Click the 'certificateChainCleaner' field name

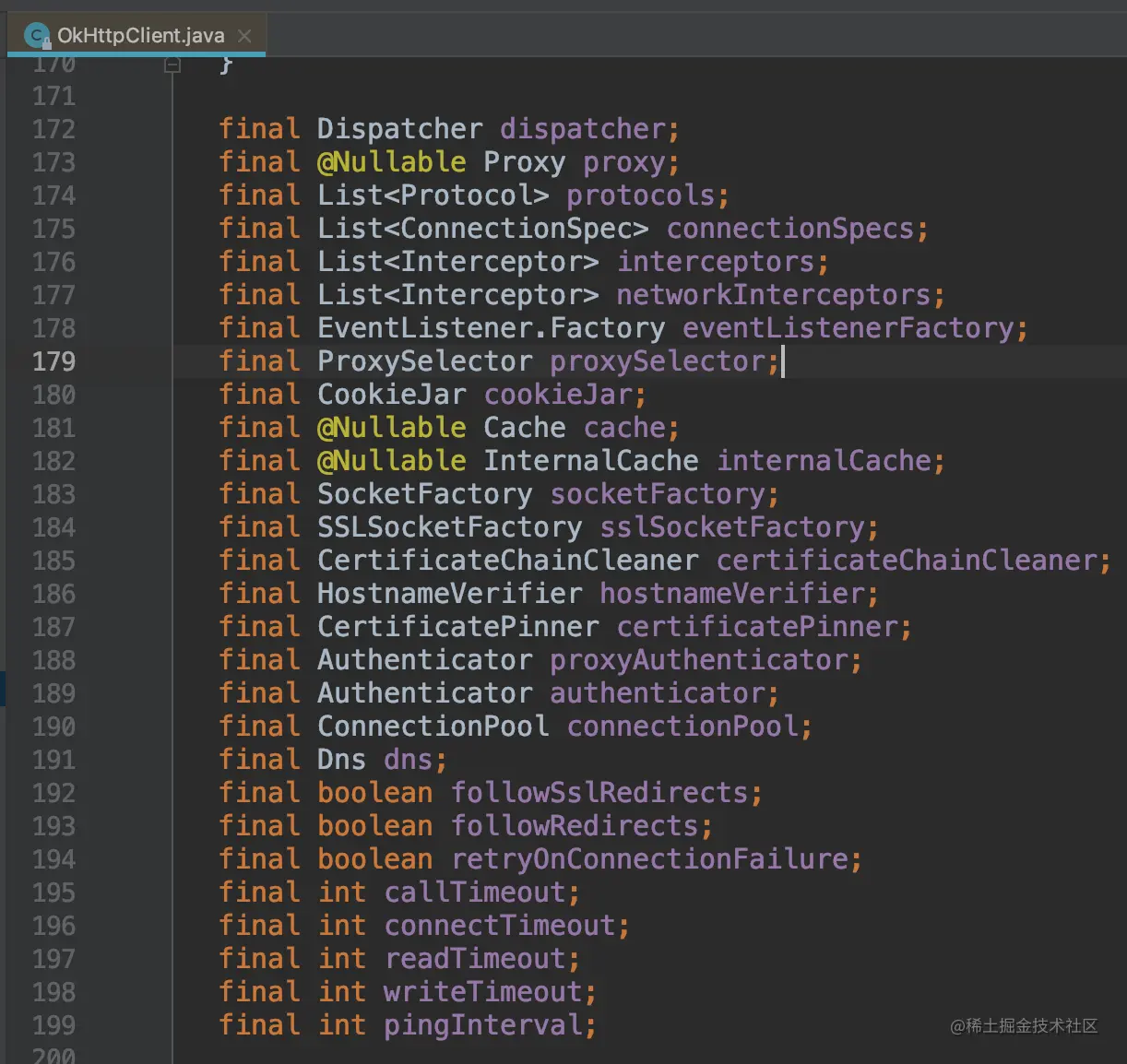pos(908,561)
